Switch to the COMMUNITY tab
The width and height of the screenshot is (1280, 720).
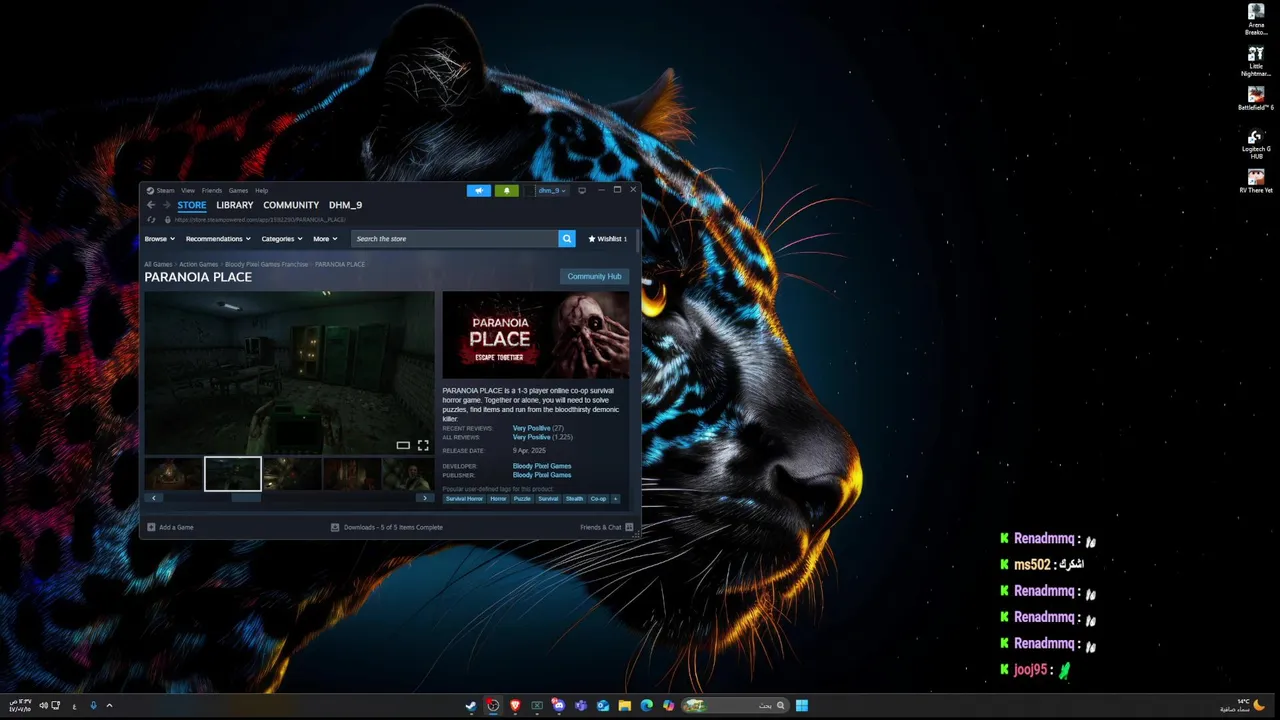coord(291,205)
